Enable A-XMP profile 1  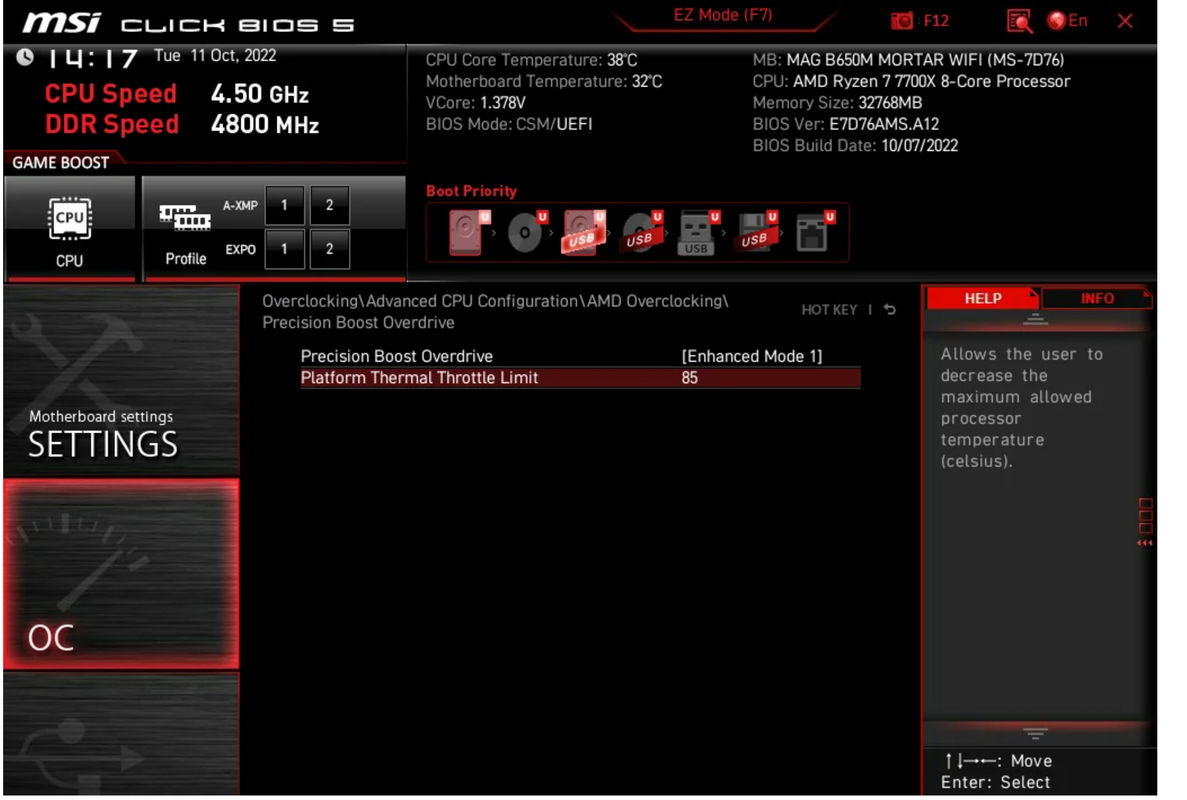point(285,205)
